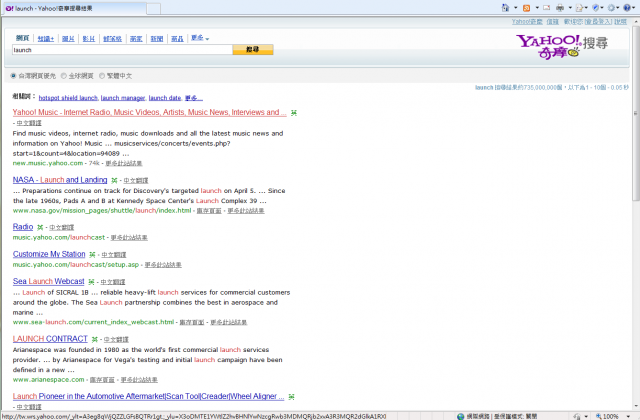The image size is (640, 420).
Task: Click the green new-window icon beside Yahoo! Music result
Action: (293, 113)
